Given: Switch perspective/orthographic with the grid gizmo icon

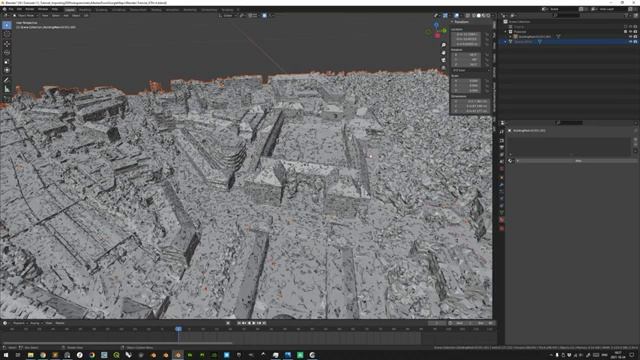Looking at the screenshot, I should click(444, 68).
